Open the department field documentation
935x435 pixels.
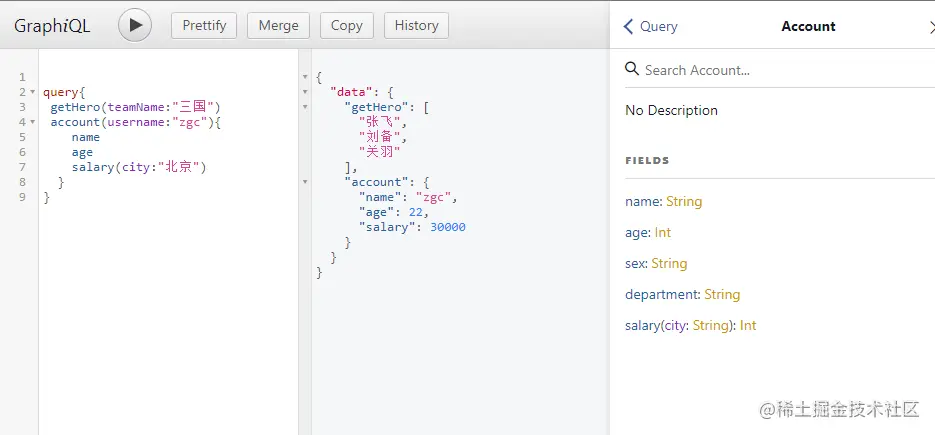(x=662, y=295)
